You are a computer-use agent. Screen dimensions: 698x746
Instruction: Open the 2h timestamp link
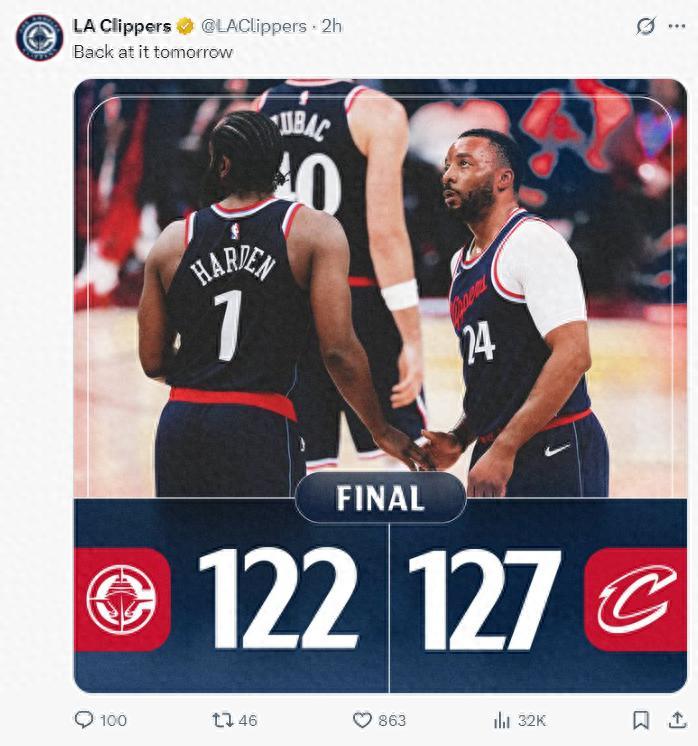pyautogui.click(x=332, y=26)
